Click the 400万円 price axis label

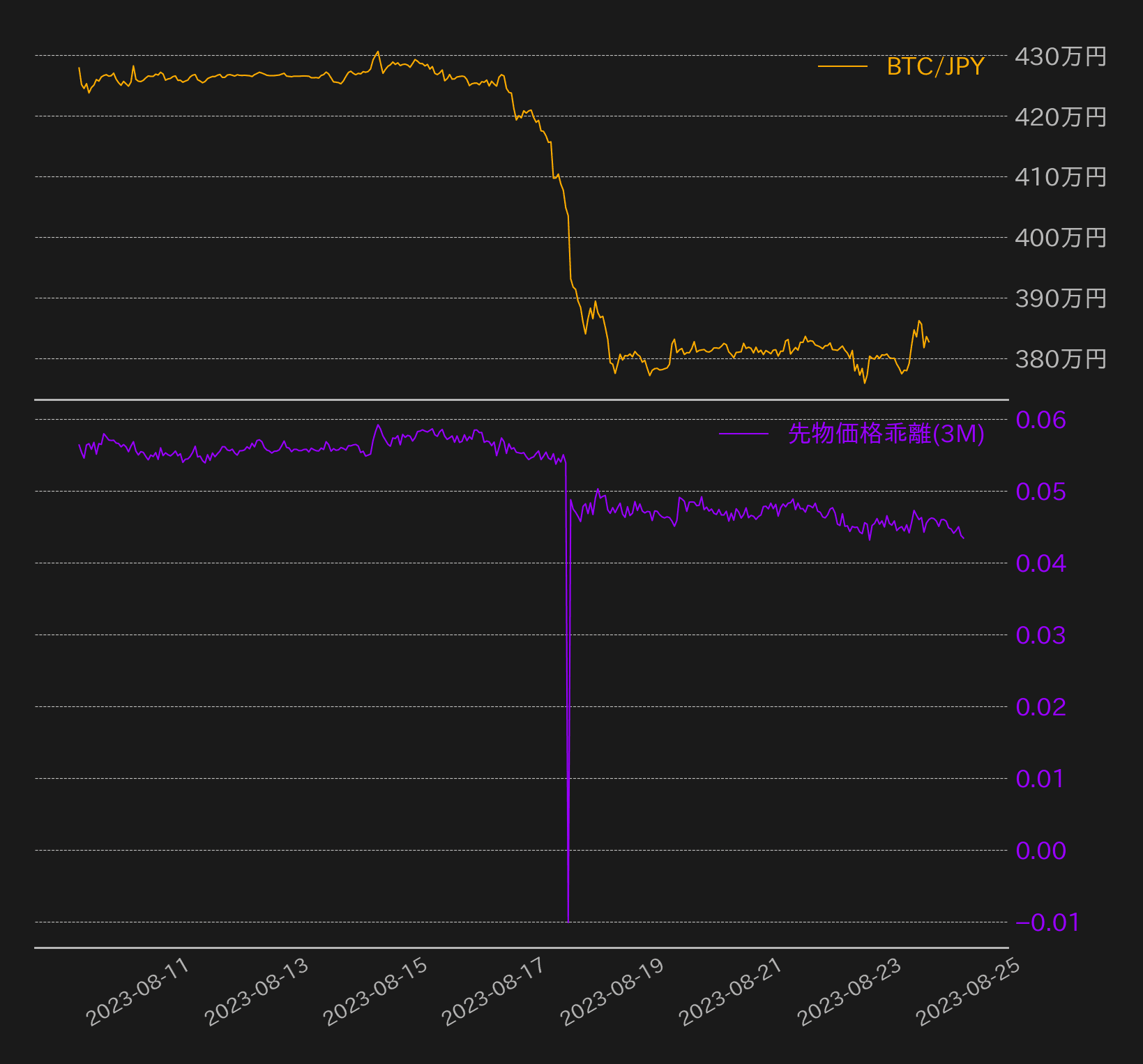point(1060,238)
